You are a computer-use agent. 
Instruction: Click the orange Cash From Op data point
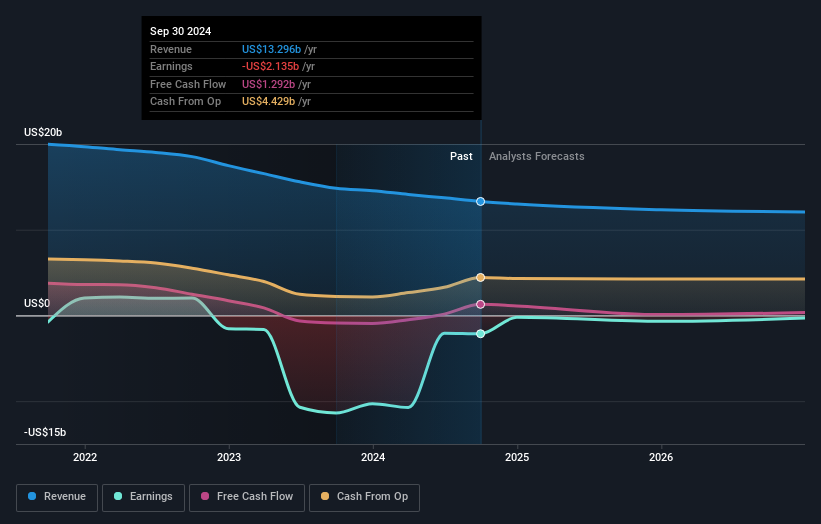point(480,277)
